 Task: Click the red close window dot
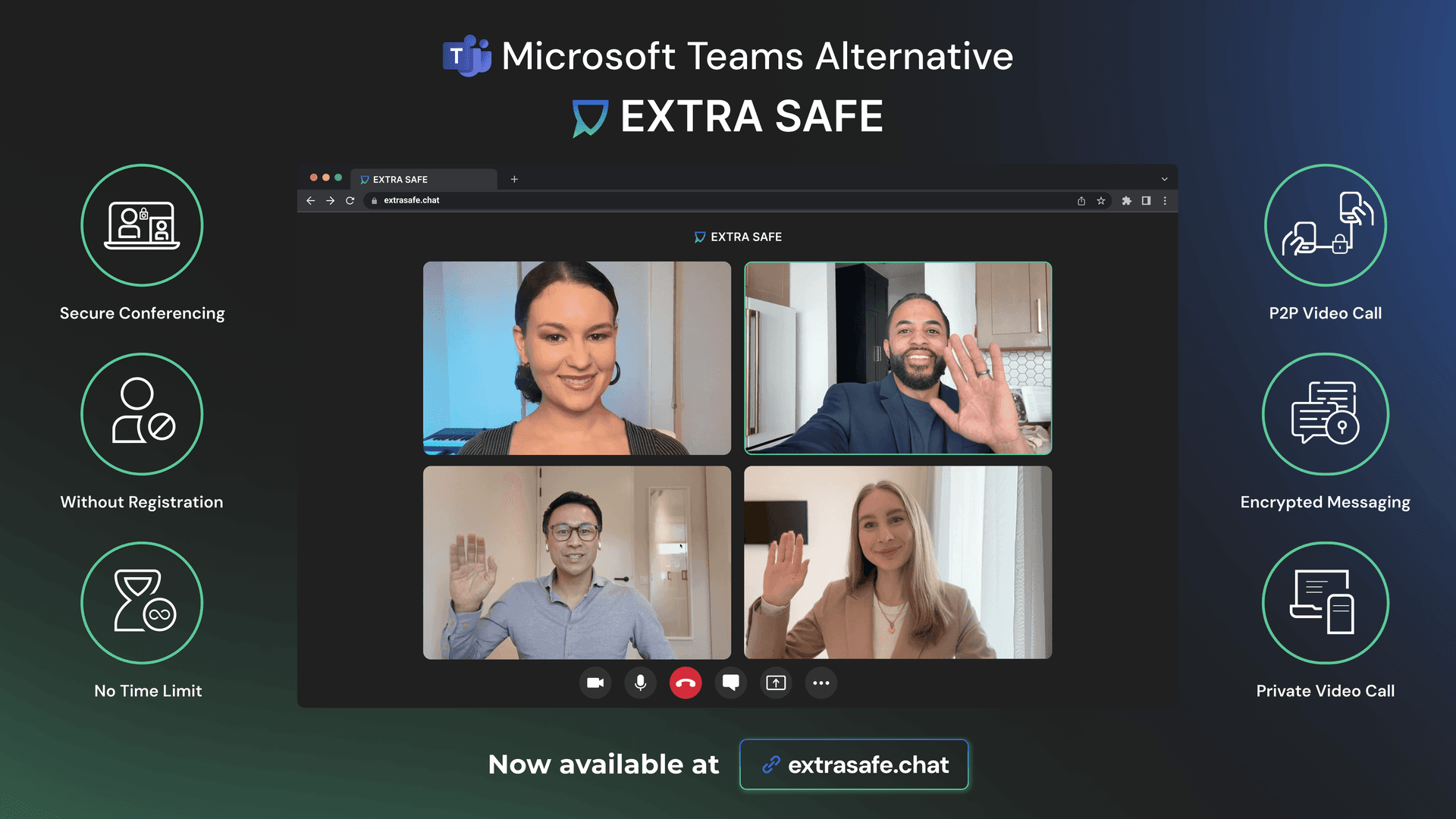(313, 177)
